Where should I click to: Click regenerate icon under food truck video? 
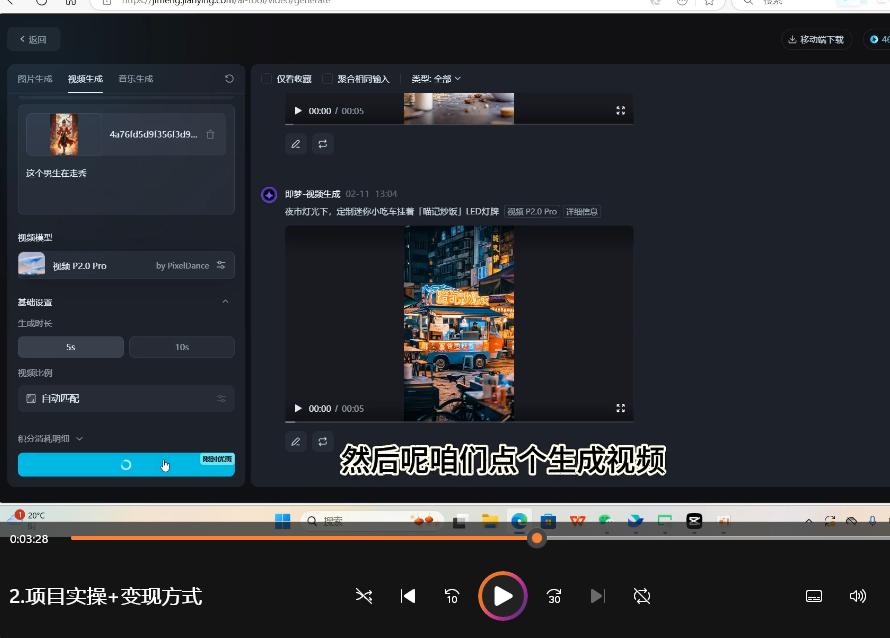click(x=322, y=442)
